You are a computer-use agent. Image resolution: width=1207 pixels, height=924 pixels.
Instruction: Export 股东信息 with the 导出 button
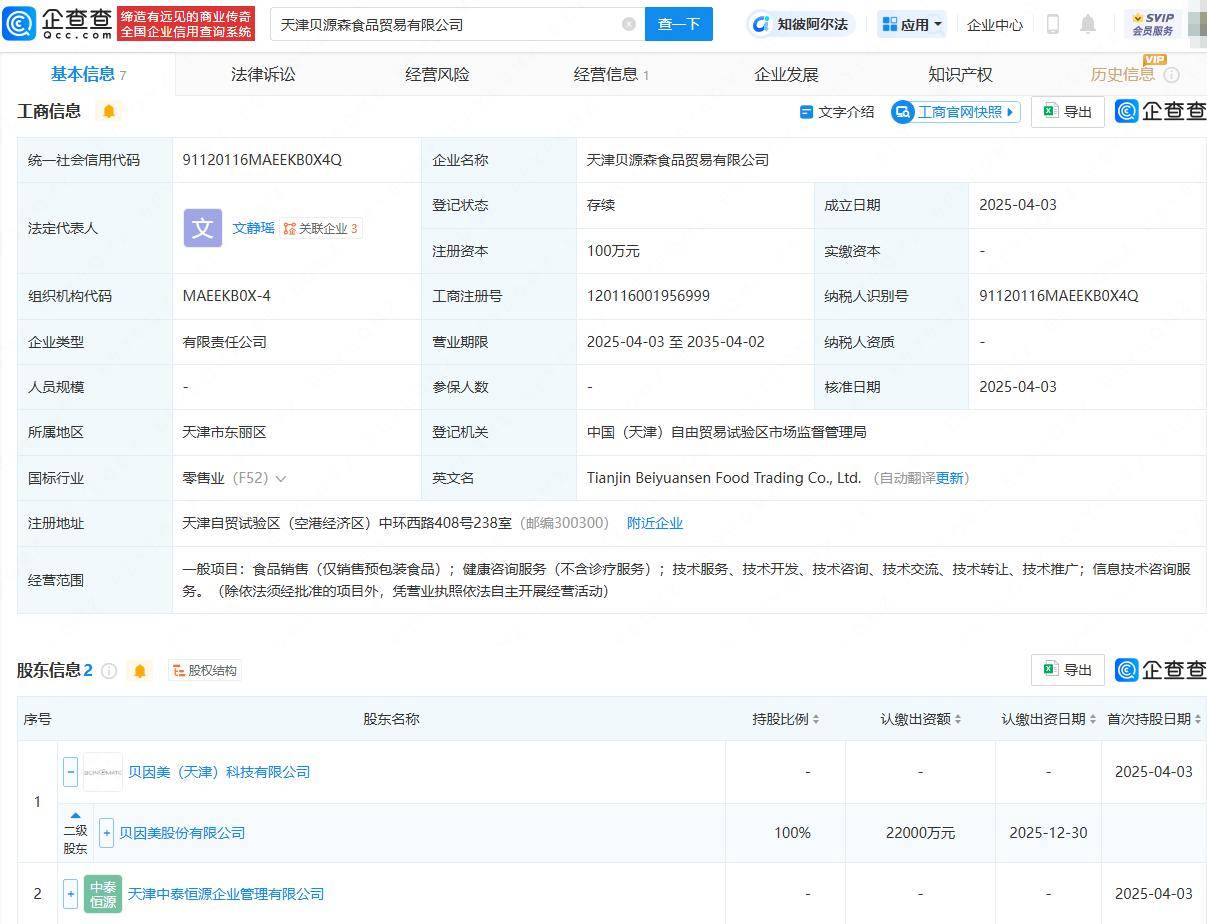(1068, 670)
